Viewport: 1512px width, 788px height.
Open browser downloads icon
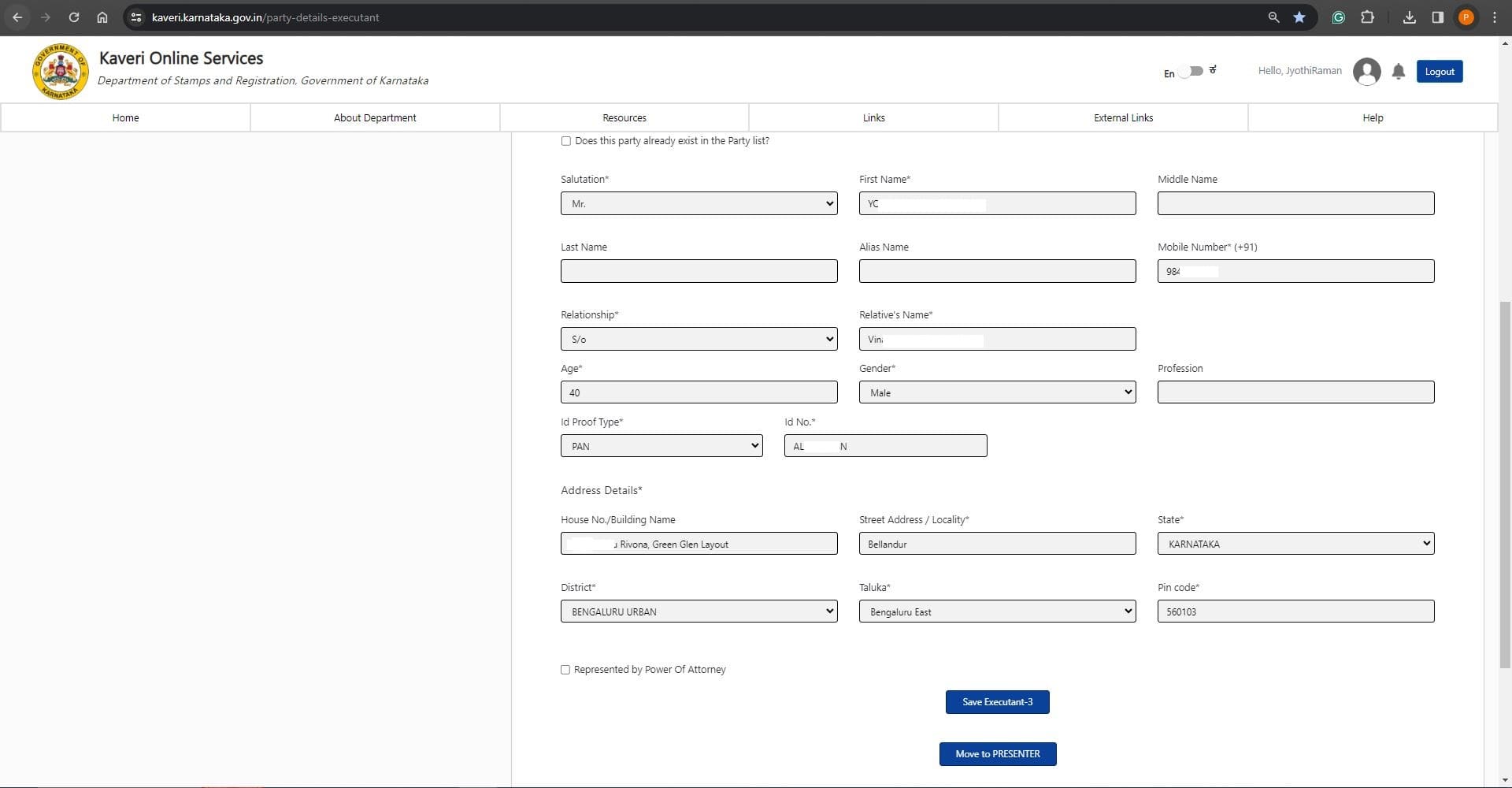tap(1409, 17)
